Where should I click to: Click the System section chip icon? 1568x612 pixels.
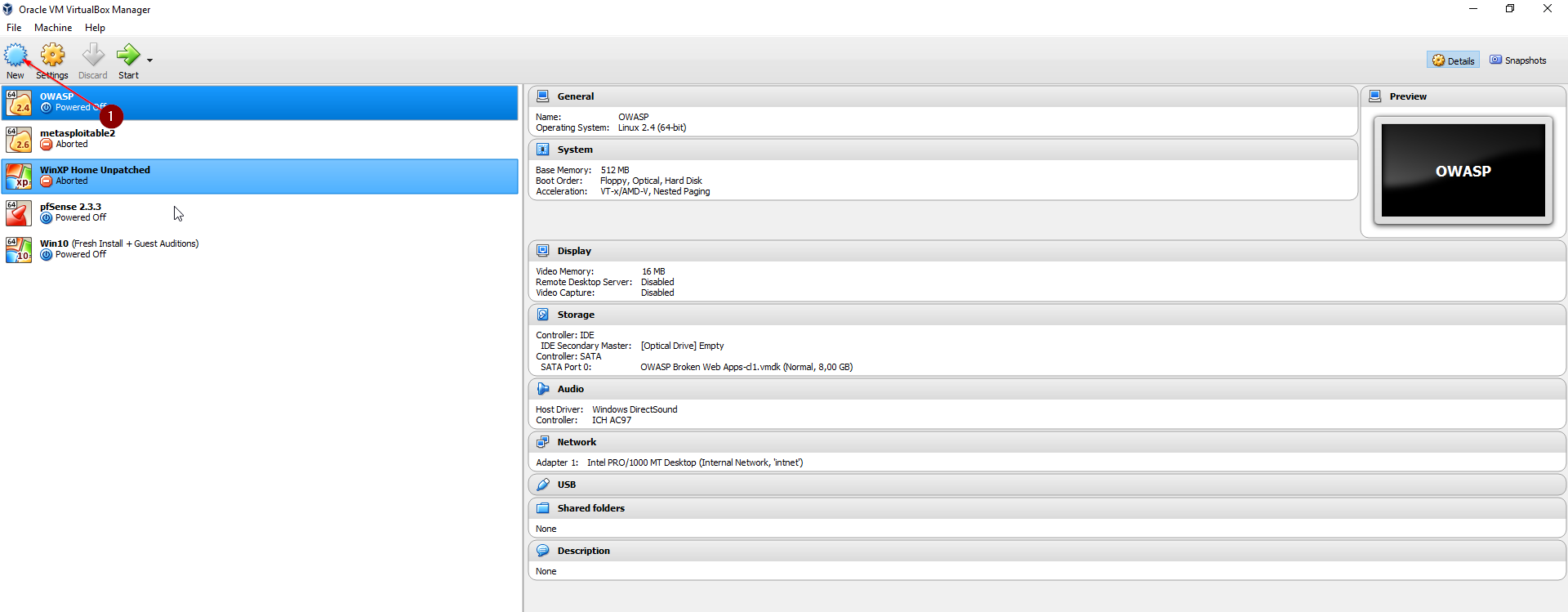[x=543, y=150]
